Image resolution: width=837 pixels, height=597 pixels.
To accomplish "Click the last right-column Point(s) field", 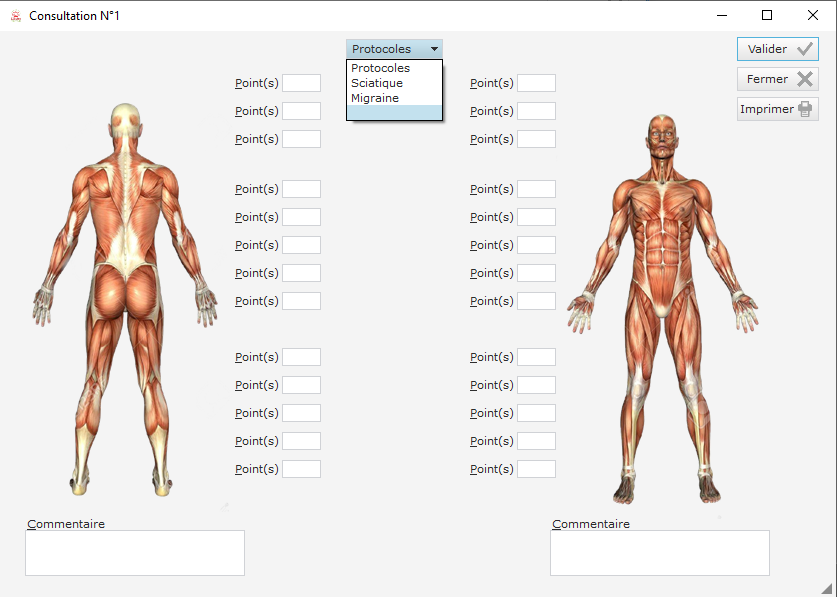I will [x=536, y=469].
